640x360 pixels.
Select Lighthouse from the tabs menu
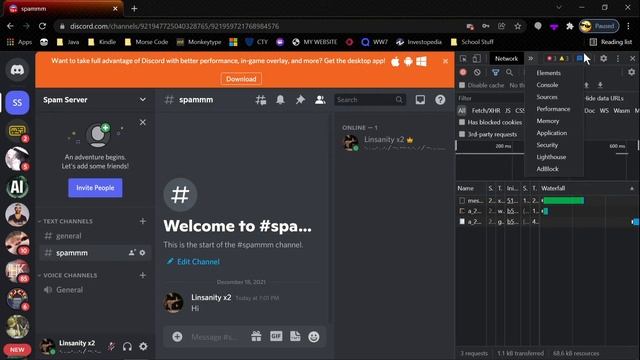coord(551,157)
